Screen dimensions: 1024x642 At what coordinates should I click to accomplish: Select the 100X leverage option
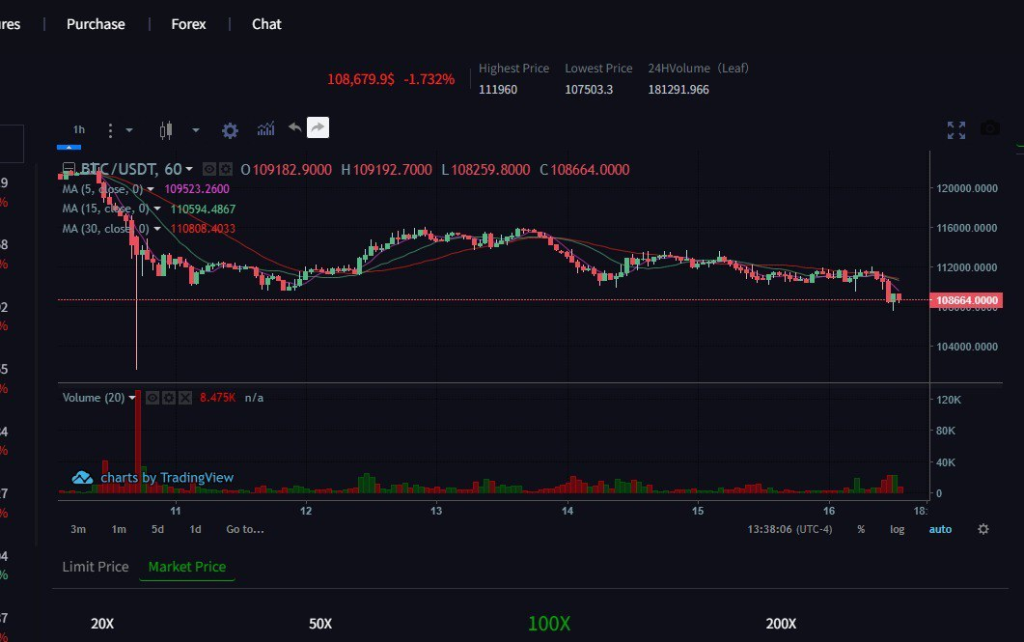[x=549, y=623]
